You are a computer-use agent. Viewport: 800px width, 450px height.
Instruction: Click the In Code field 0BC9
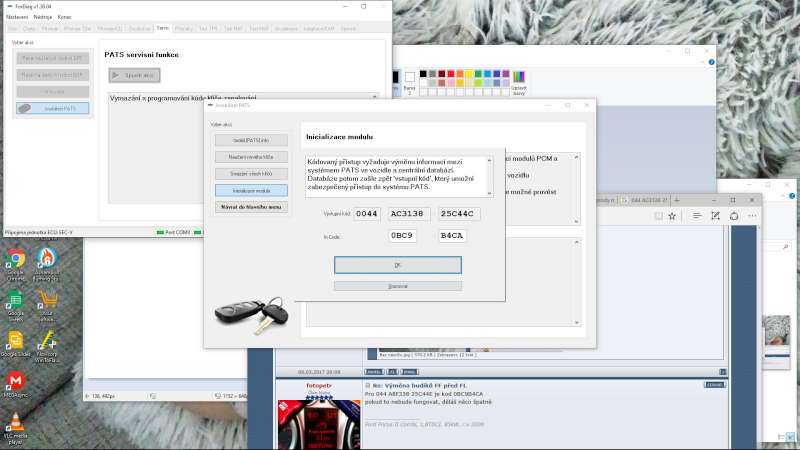(x=401, y=236)
